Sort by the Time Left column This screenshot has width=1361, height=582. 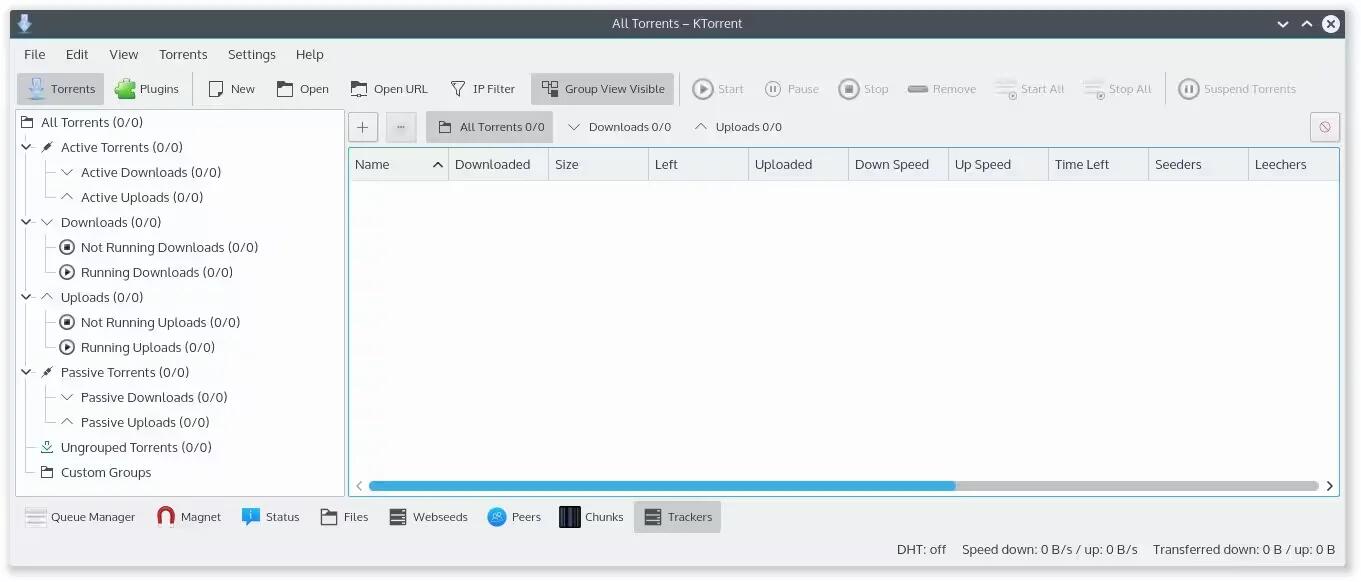click(x=1099, y=165)
